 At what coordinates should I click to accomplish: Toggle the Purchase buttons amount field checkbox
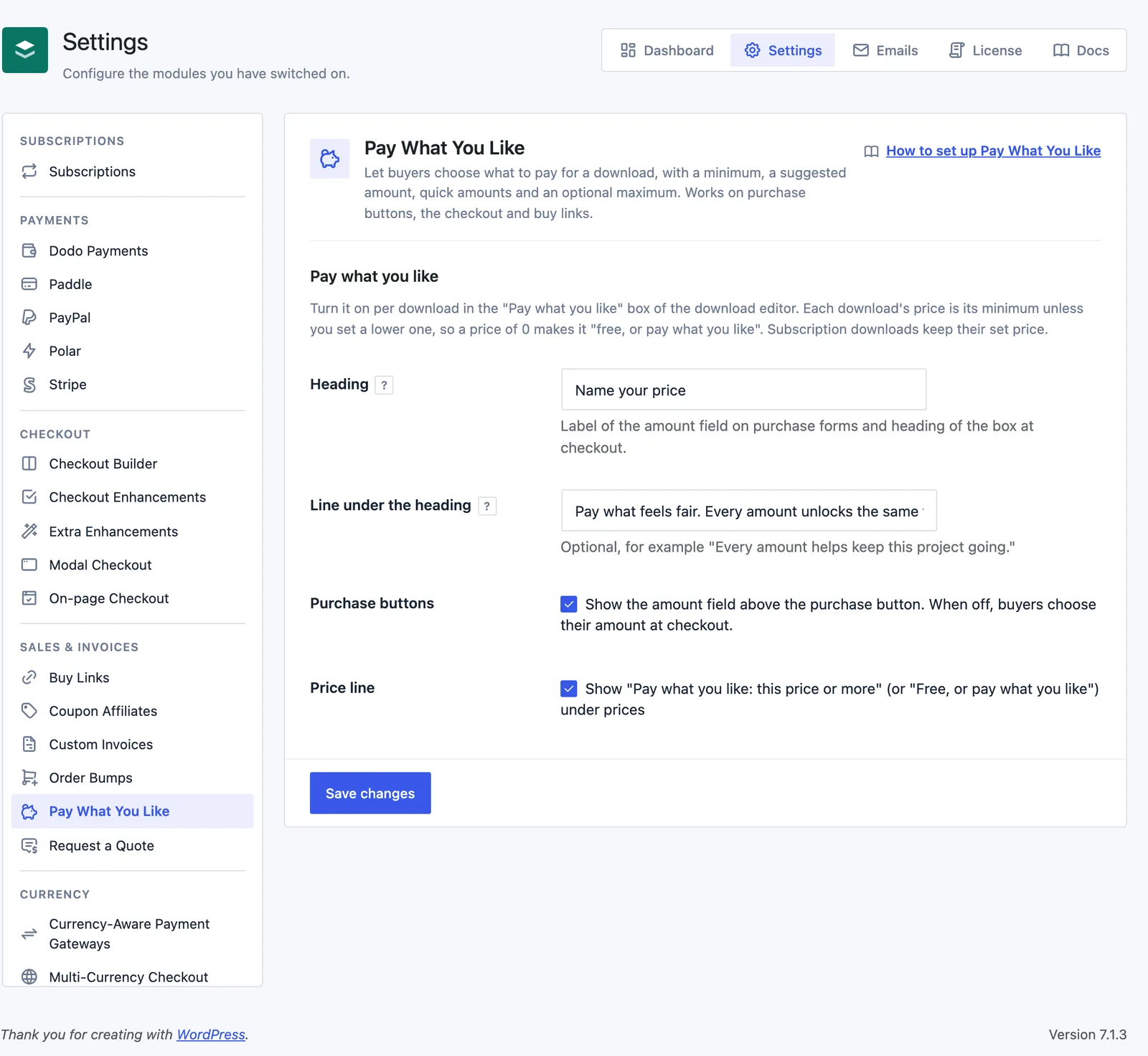click(569, 604)
